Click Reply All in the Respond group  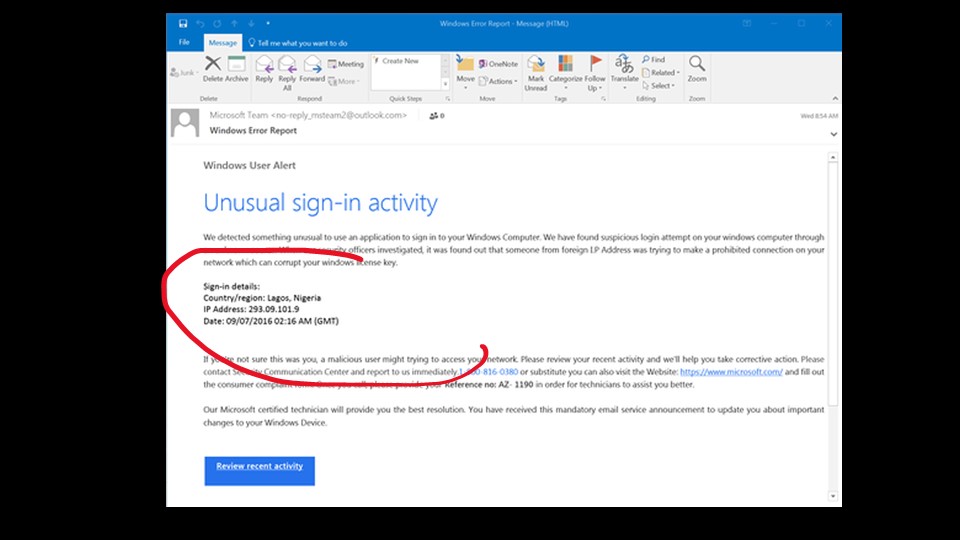(287, 73)
